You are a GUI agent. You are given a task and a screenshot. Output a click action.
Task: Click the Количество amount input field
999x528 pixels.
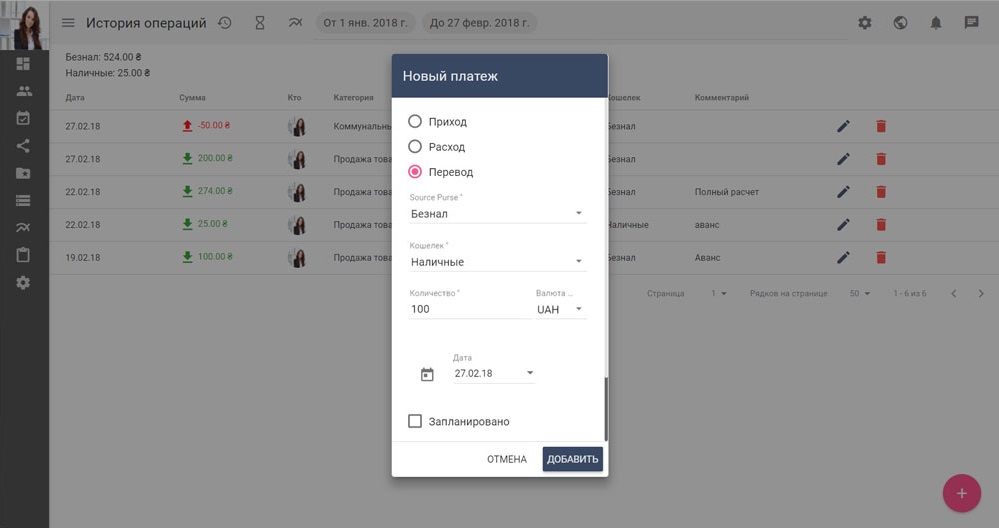(x=469, y=309)
